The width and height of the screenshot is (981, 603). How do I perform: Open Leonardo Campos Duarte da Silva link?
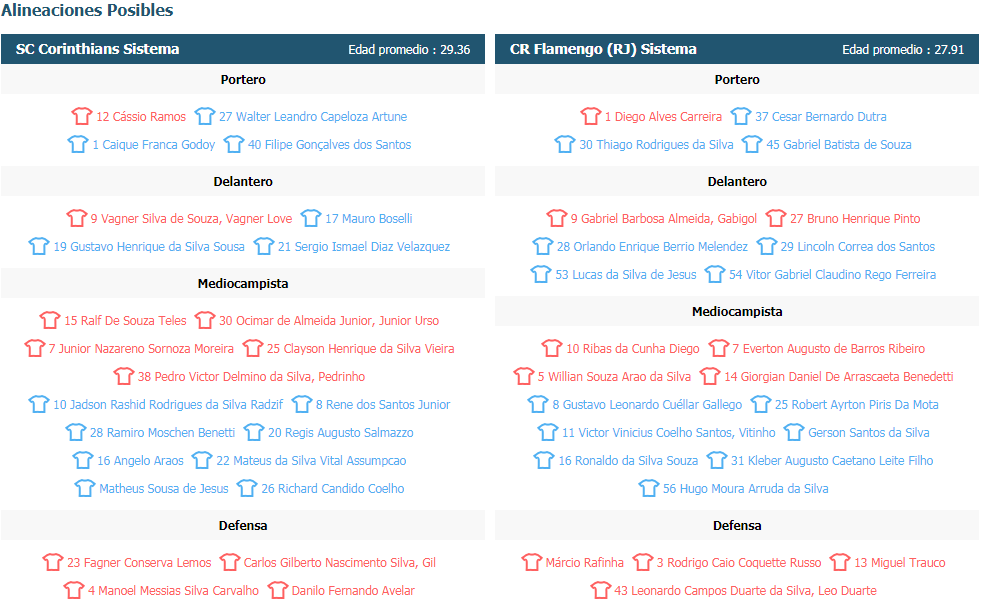(x=744, y=590)
